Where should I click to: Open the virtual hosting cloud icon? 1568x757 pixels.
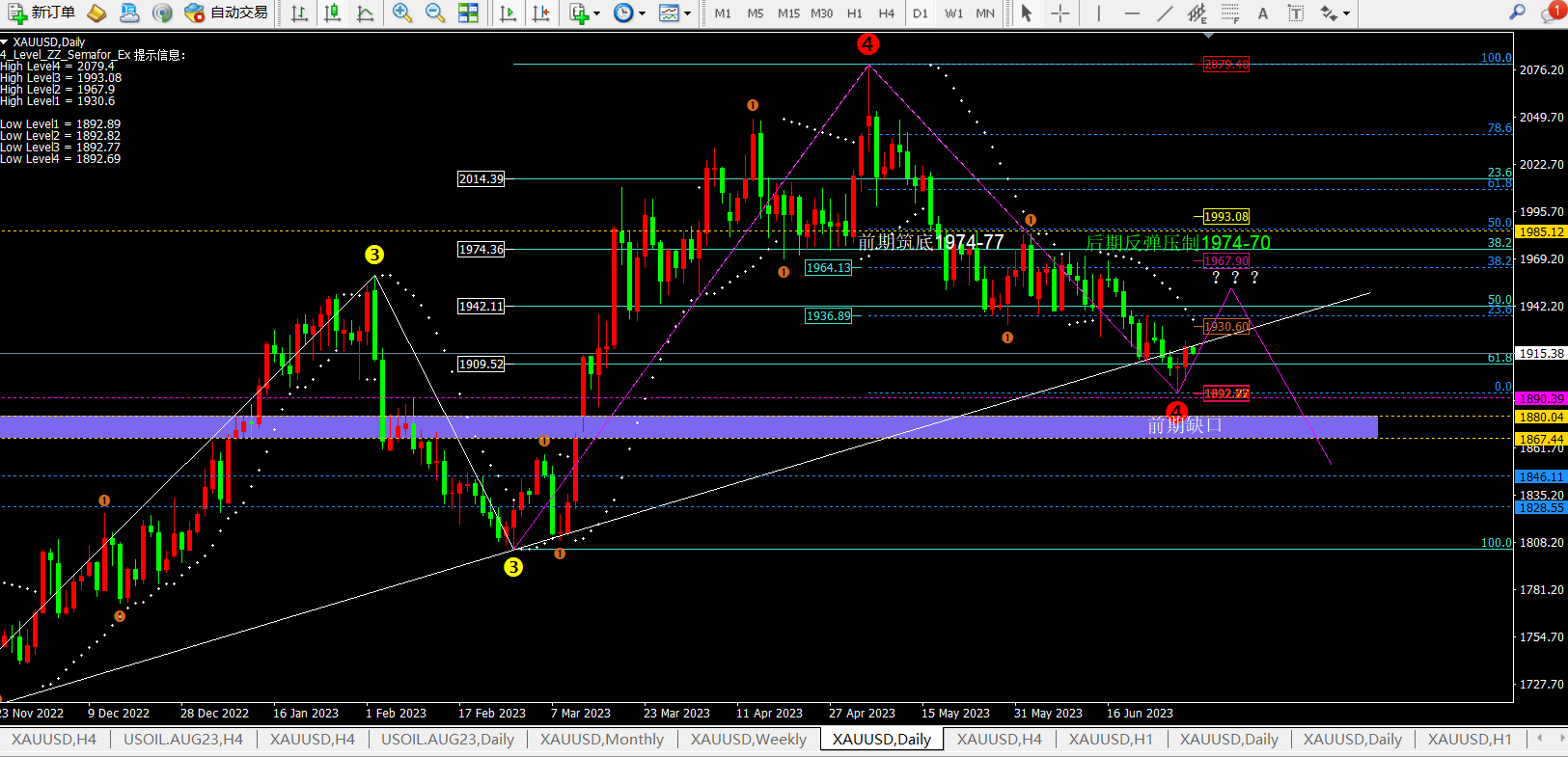tap(129, 13)
